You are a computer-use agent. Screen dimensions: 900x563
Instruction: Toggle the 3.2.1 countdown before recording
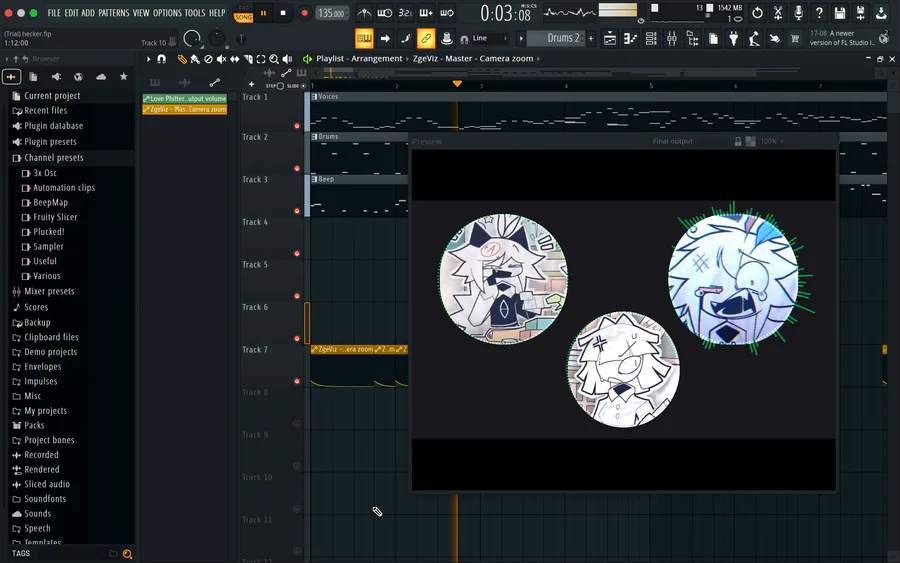coord(405,13)
